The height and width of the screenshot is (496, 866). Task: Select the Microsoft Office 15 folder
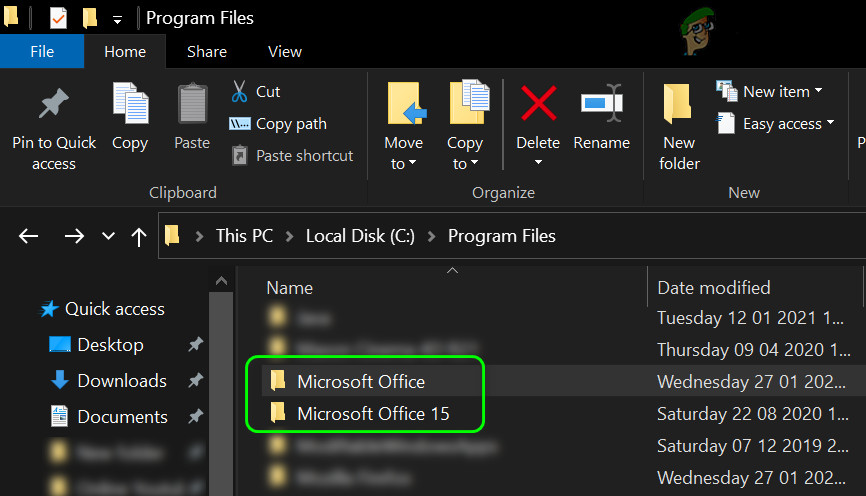point(372,413)
